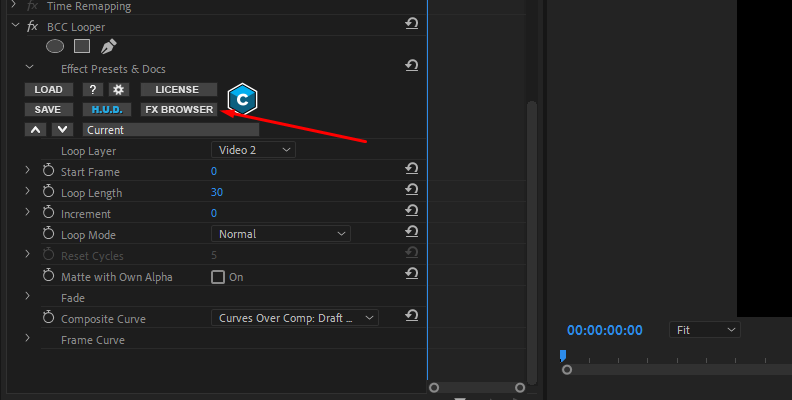Expand the Time Remapping effect
This screenshot has height=400, width=792.
click(14, 5)
